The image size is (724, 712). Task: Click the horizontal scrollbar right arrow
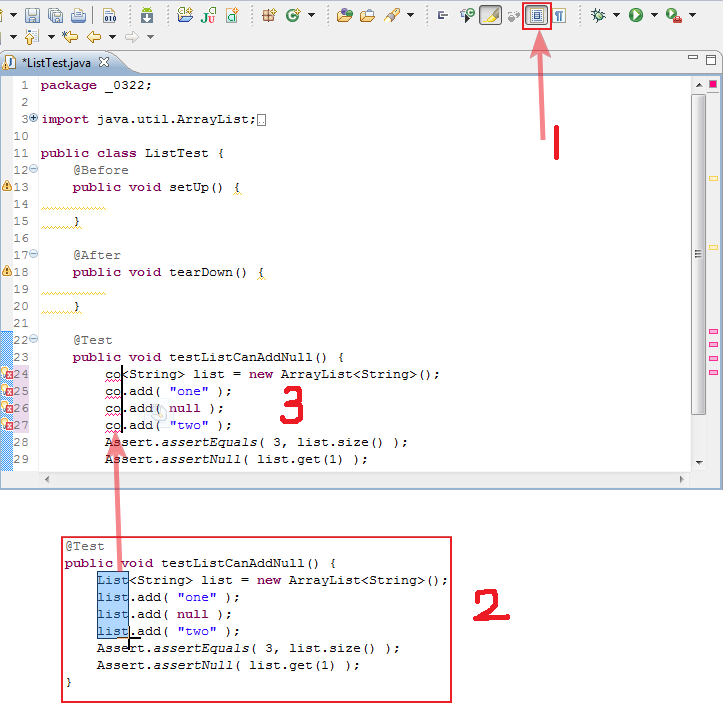682,479
